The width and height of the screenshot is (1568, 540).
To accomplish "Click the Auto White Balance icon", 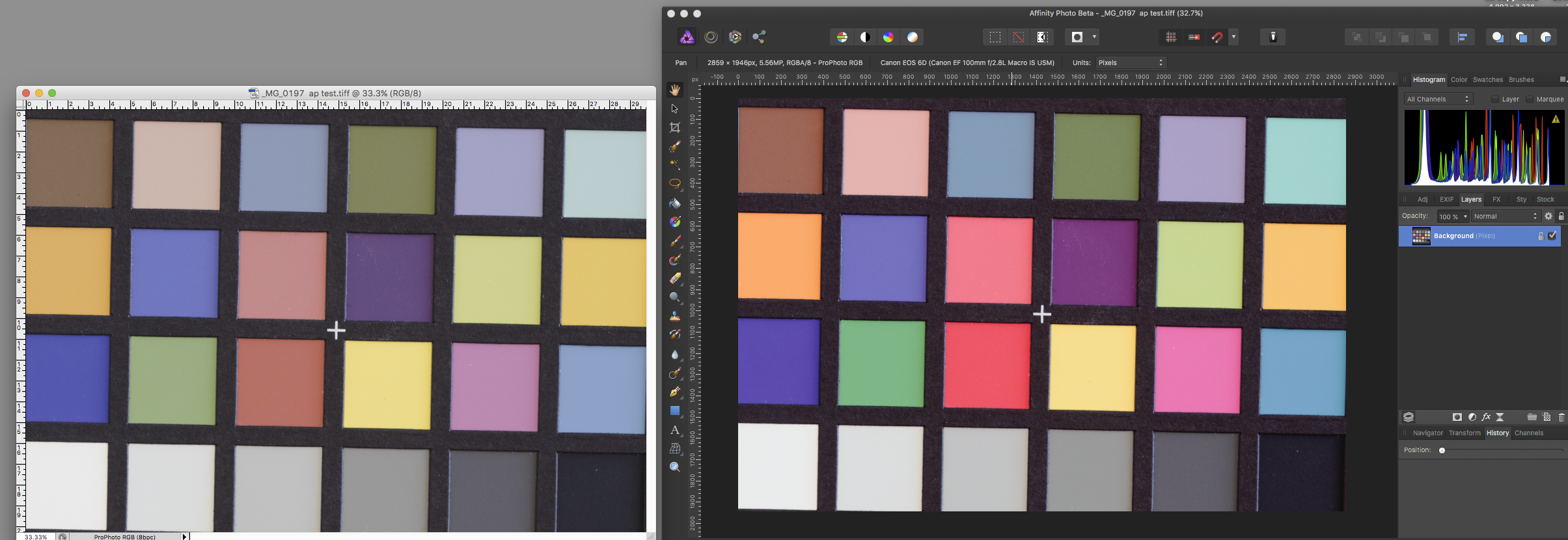I will [x=912, y=37].
